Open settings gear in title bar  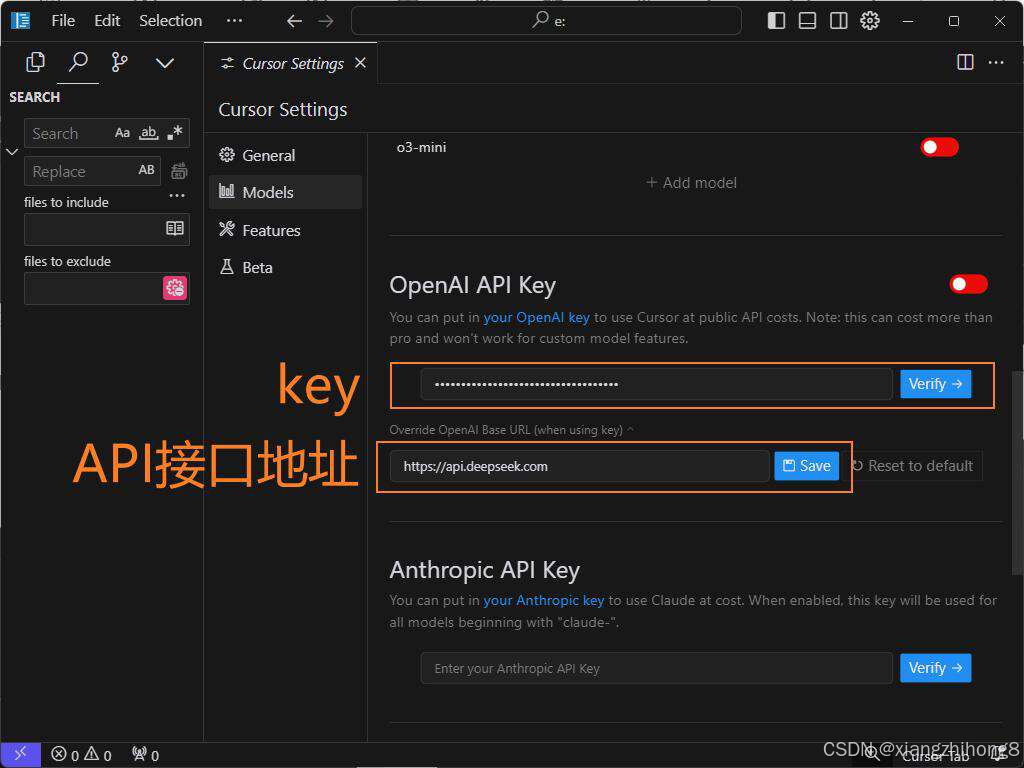tap(870, 21)
